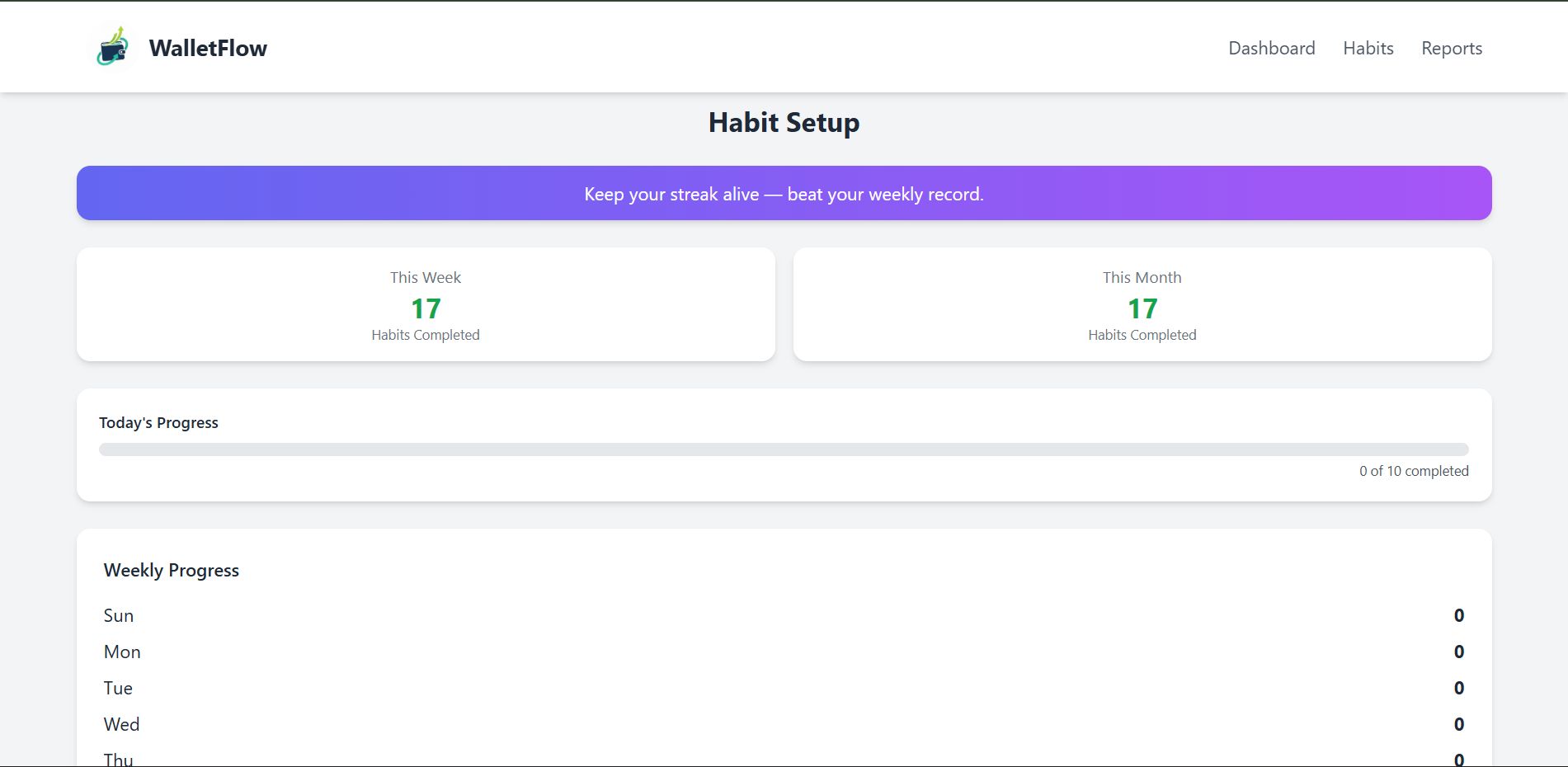This screenshot has width=1568, height=767.
Task: Click the Mon row label
Action: point(122,652)
